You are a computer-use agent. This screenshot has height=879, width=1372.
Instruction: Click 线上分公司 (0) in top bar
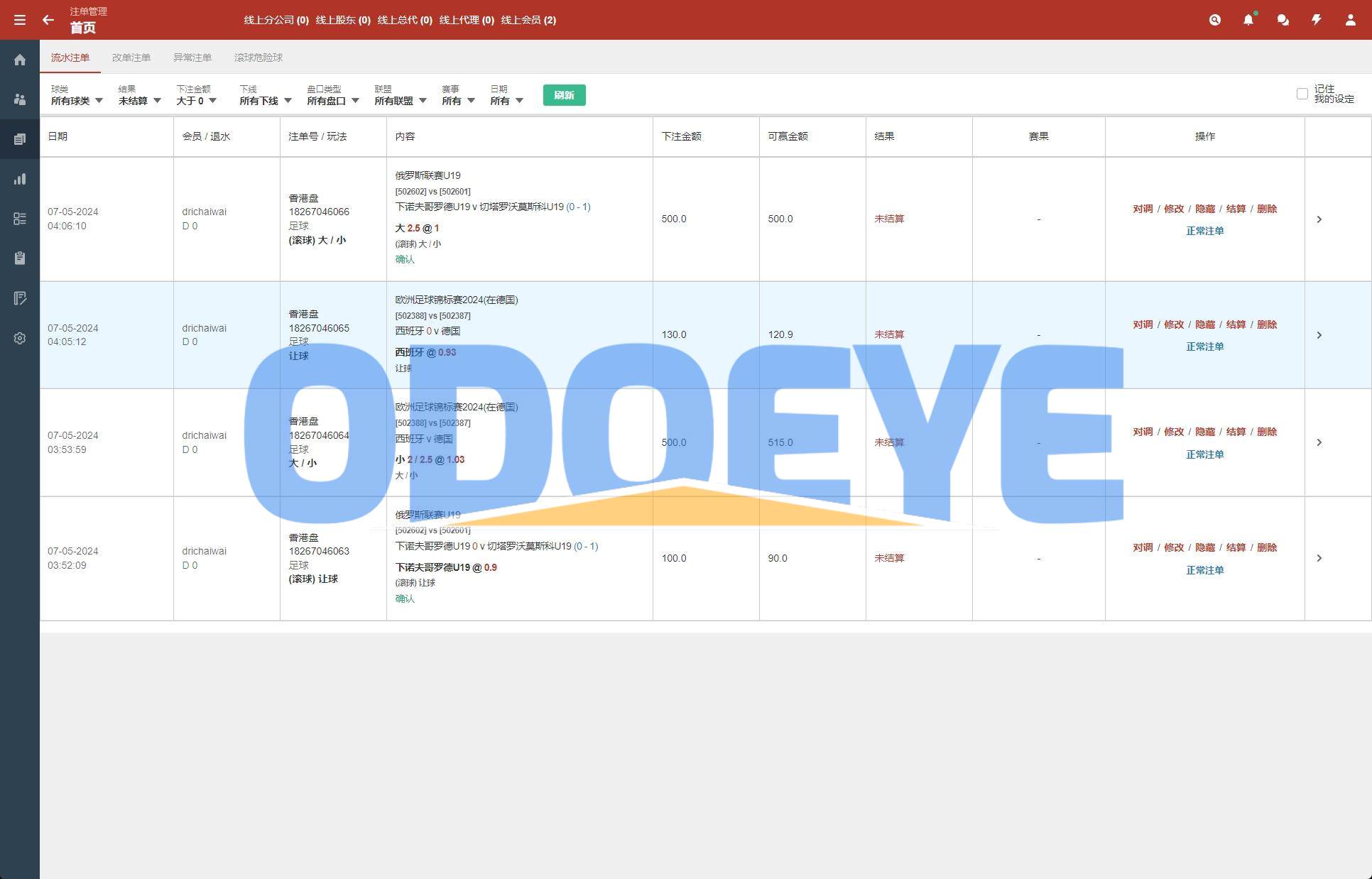click(x=276, y=20)
